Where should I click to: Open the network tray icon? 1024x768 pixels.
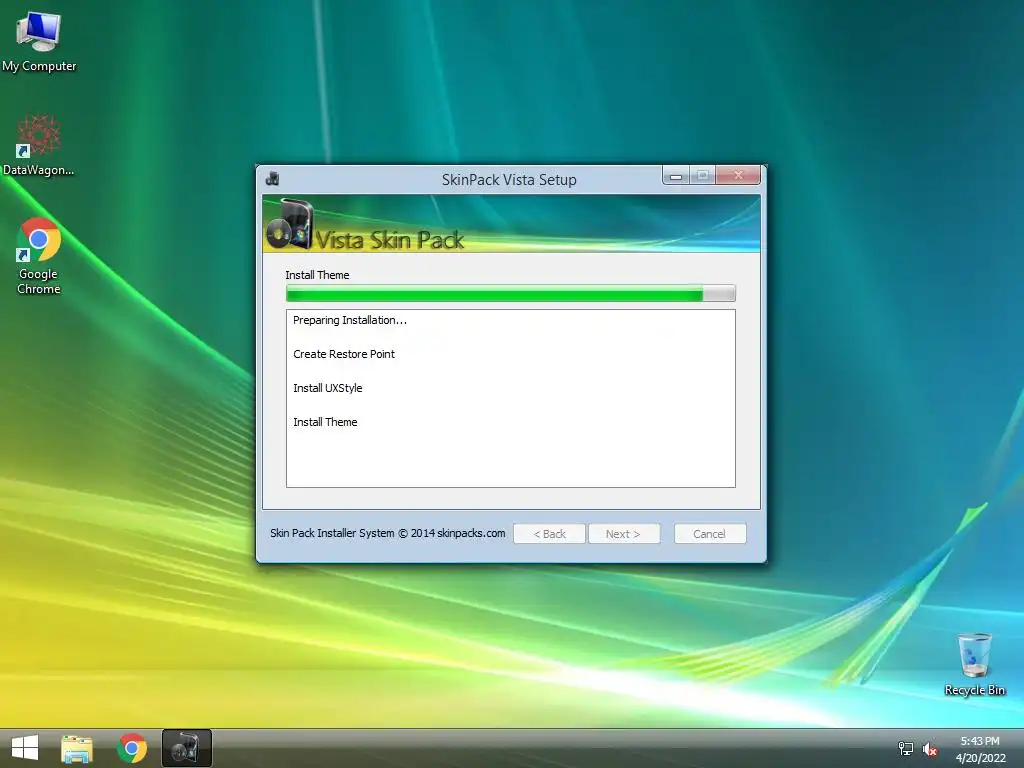point(905,748)
